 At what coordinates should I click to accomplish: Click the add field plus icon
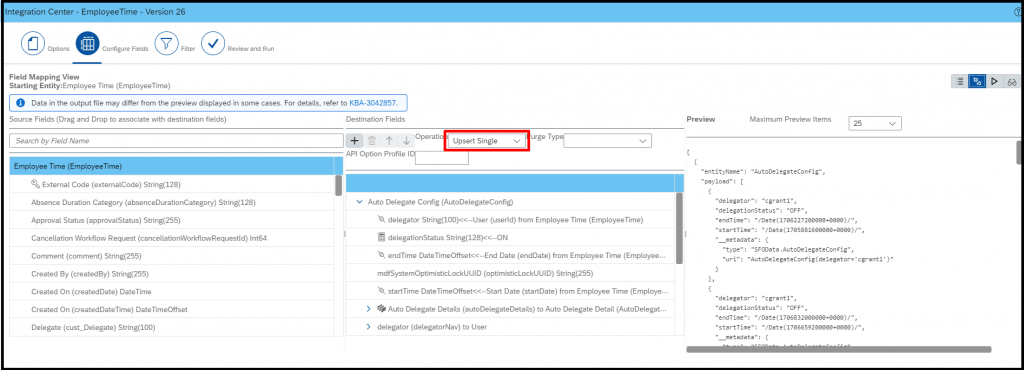click(355, 140)
